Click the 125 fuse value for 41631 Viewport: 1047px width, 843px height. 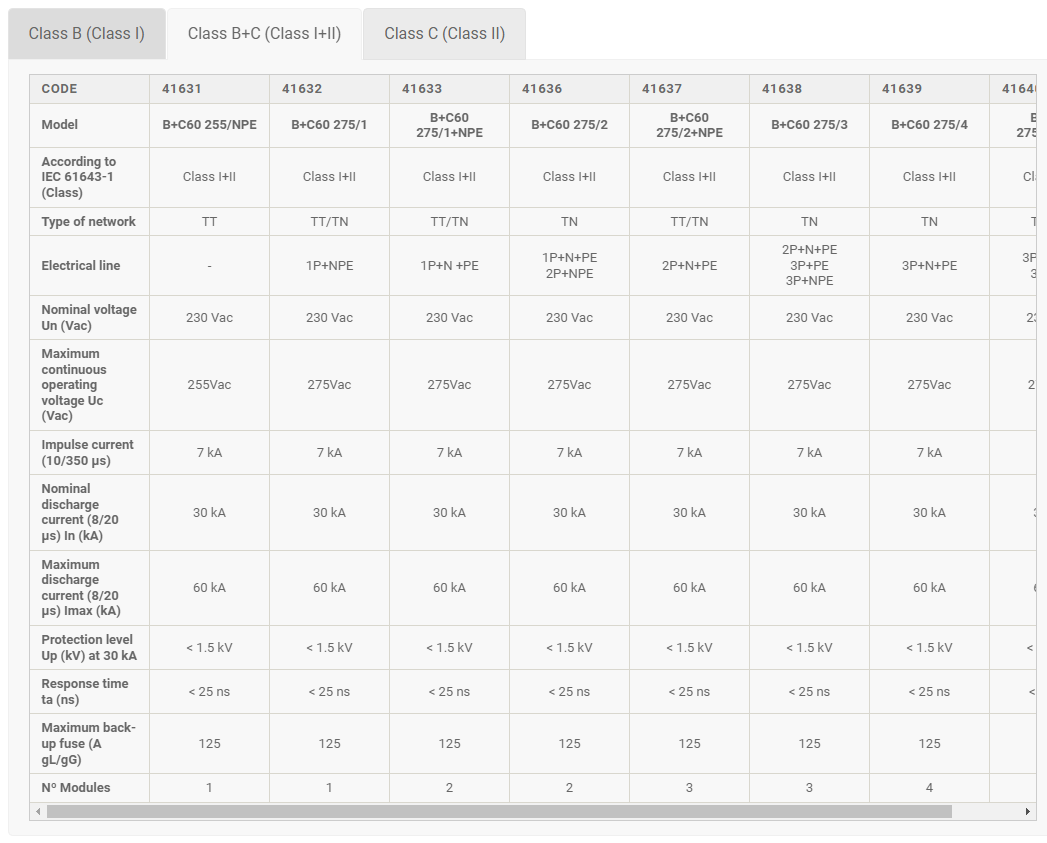coord(210,743)
